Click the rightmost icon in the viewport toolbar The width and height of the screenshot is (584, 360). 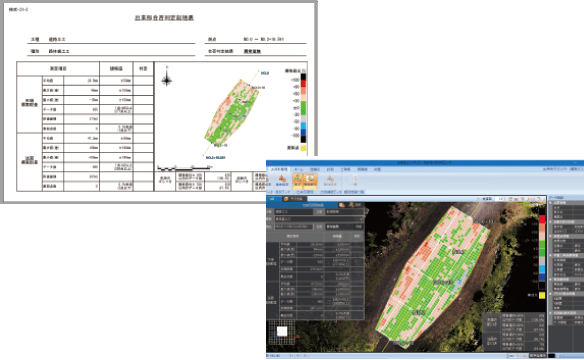(542, 199)
